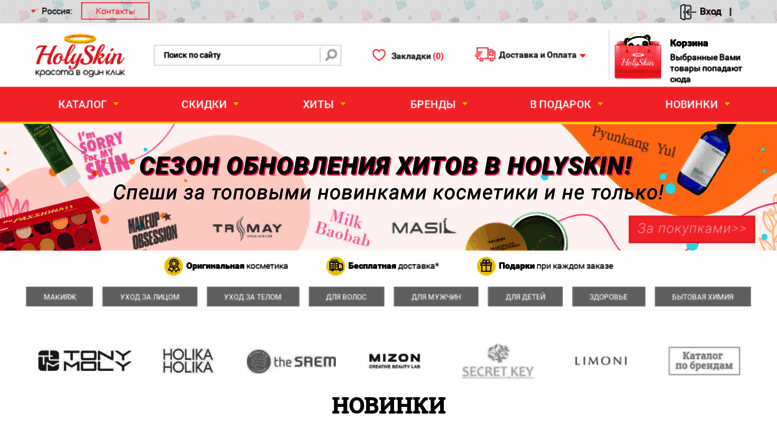This screenshot has width=777, height=423.
Task: Click the search magnifier icon
Action: tap(331, 55)
